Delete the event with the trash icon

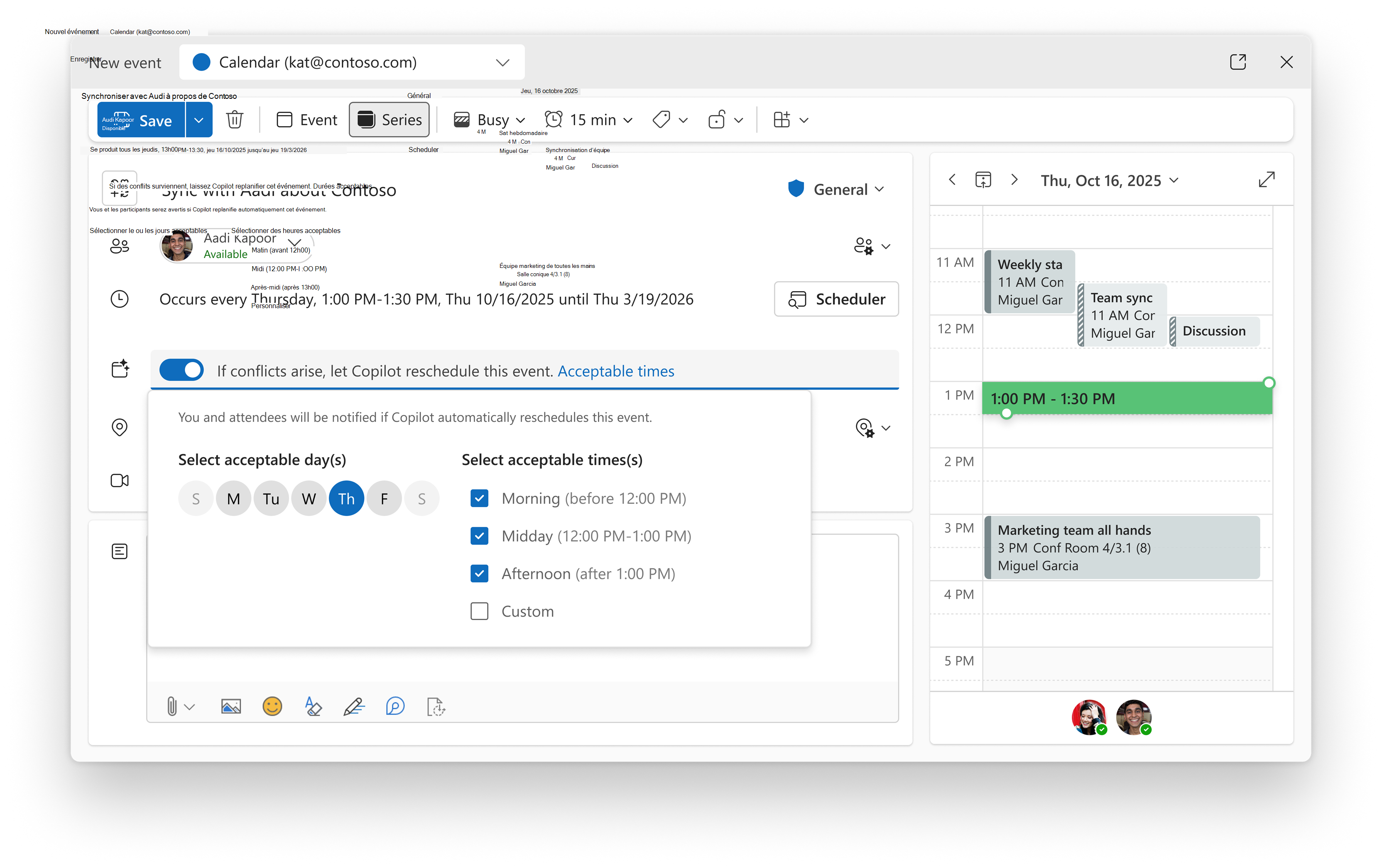(235, 120)
